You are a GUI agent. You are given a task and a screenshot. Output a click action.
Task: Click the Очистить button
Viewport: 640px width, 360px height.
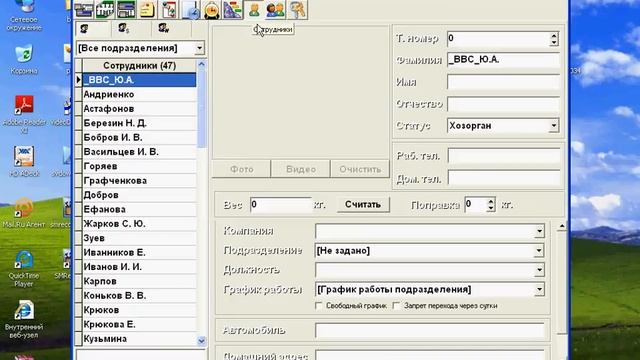360,169
